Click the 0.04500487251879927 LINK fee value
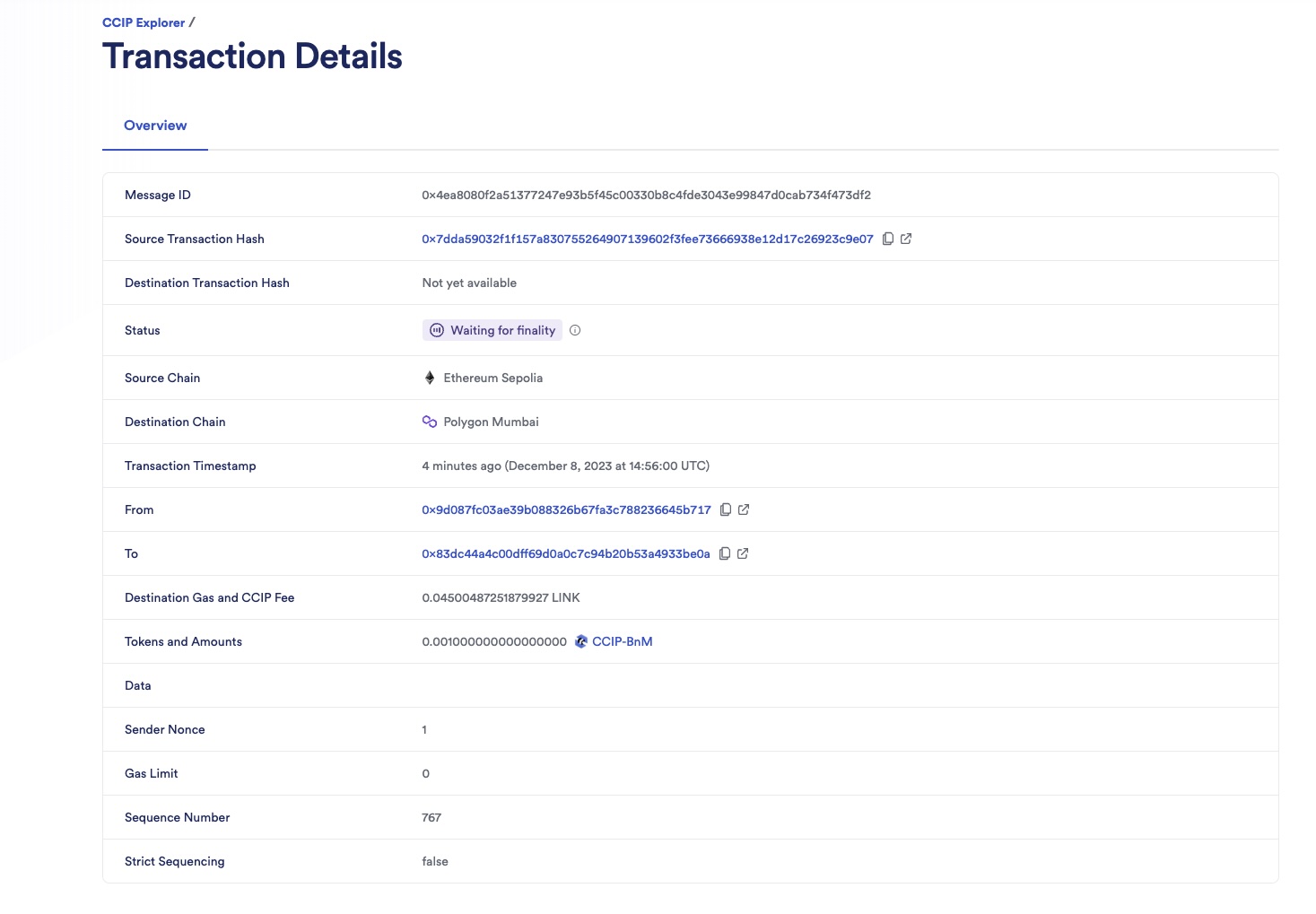 tap(501, 597)
